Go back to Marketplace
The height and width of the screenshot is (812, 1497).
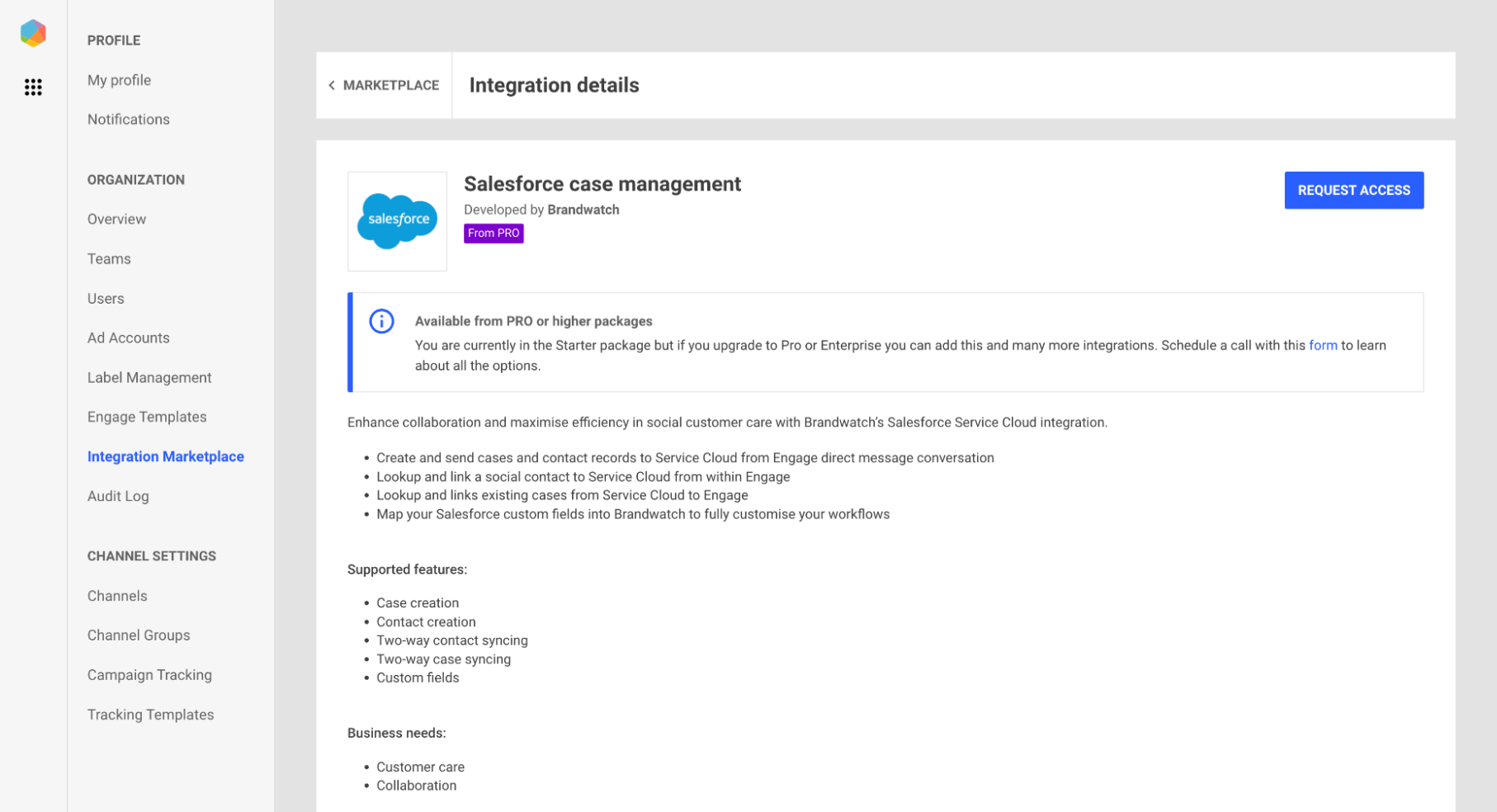(384, 85)
